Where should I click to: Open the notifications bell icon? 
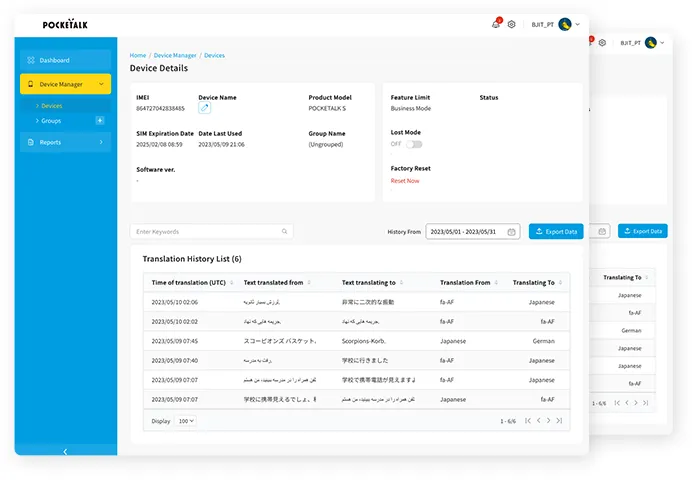tap(496, 24)
